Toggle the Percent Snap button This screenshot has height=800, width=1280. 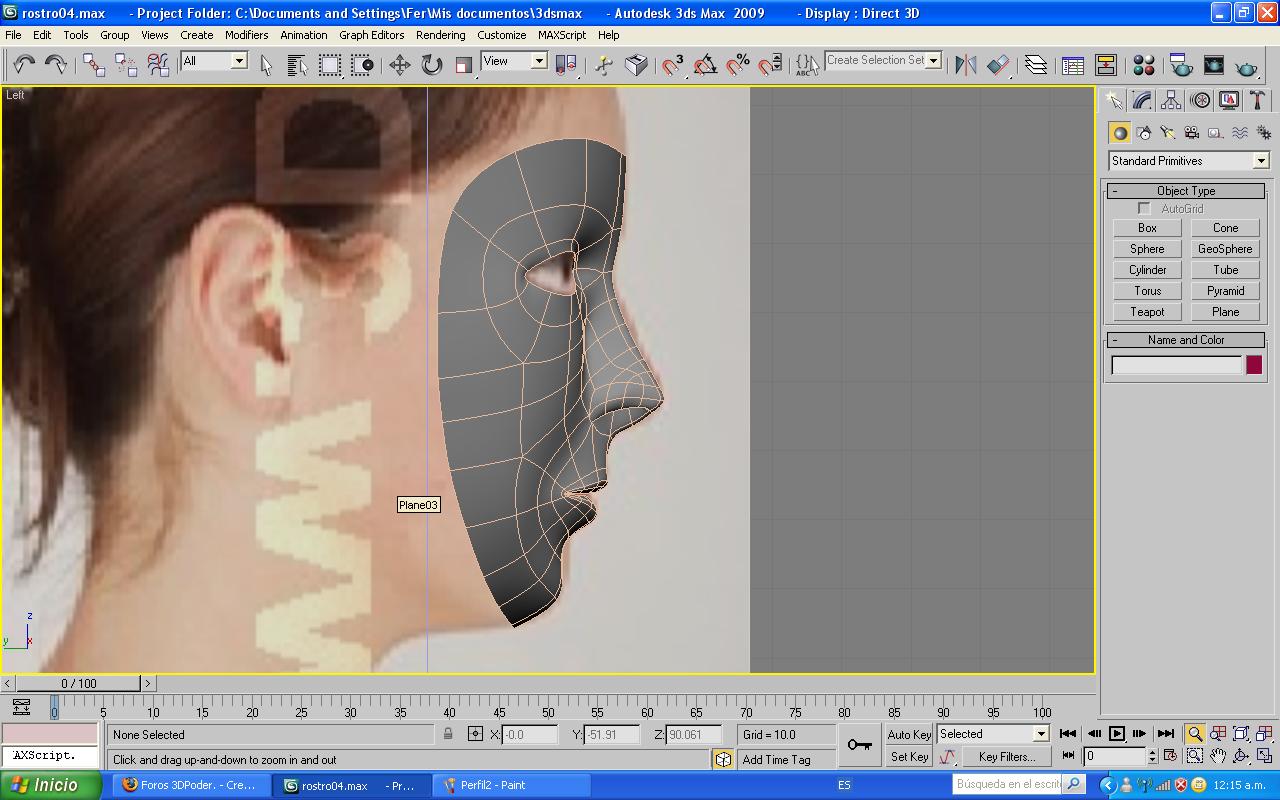tap(737, 65)
